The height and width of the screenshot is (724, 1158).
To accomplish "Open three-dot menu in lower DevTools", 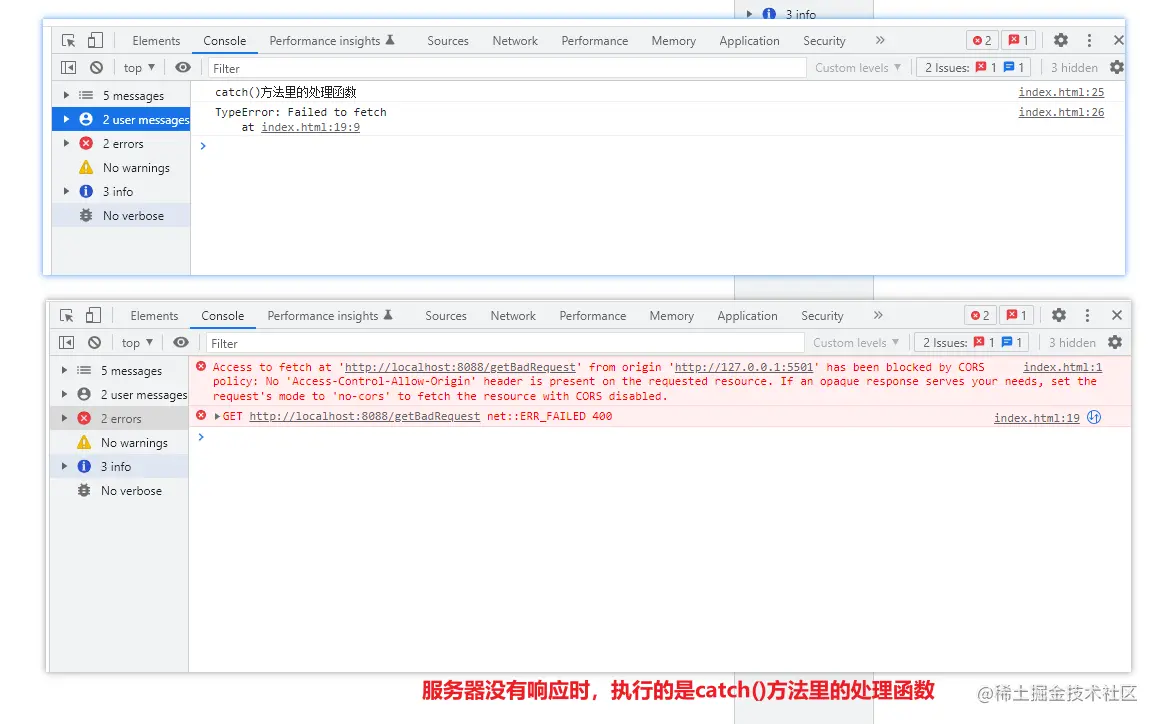I will [x=1087, y=315].
